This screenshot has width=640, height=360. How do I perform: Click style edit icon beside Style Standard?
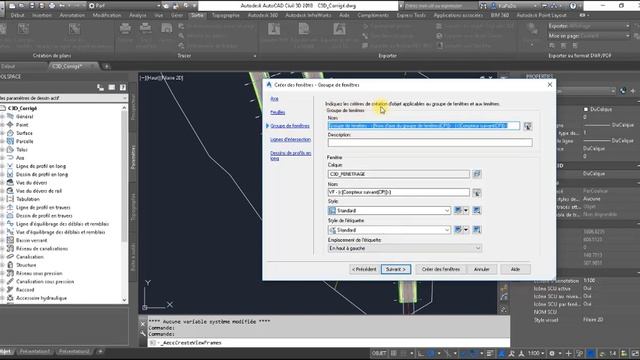point(458,210)
